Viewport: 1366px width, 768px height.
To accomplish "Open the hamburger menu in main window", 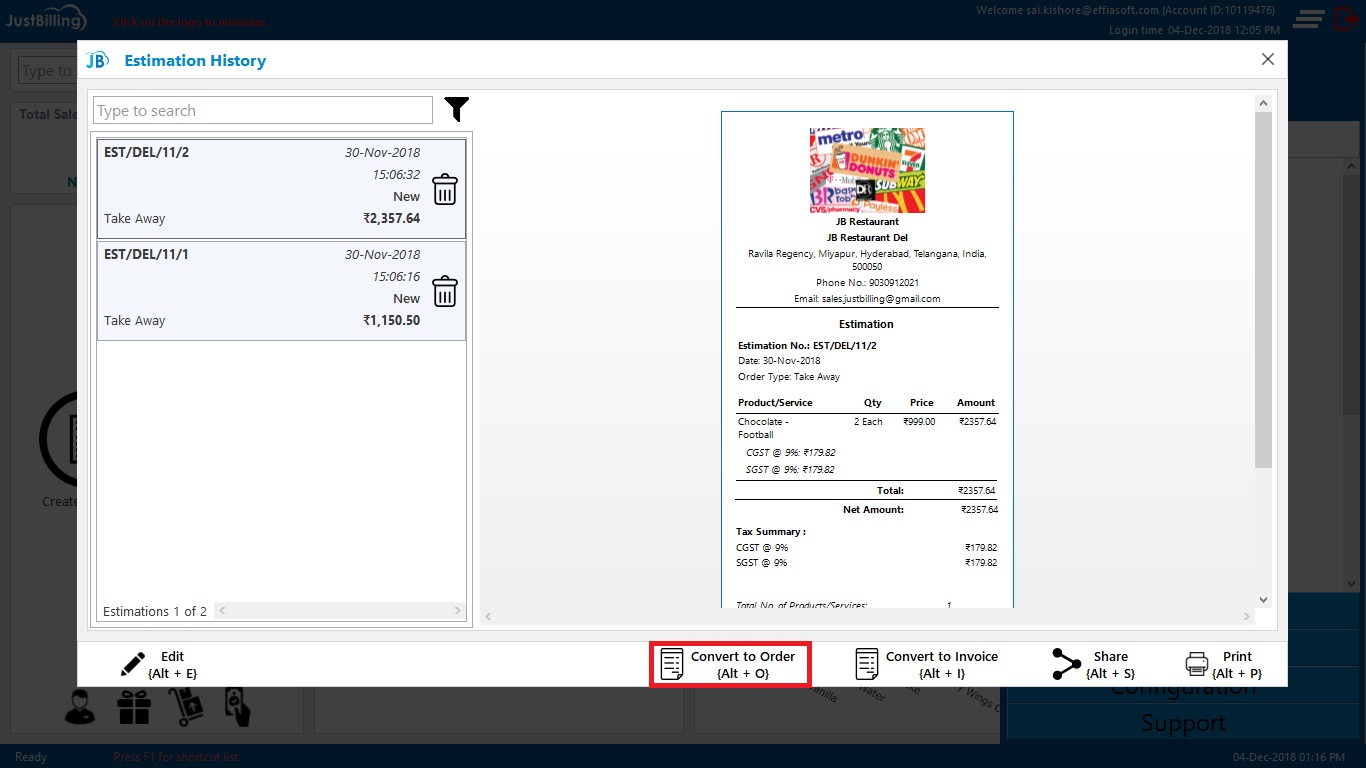I will coord(1309,19).
